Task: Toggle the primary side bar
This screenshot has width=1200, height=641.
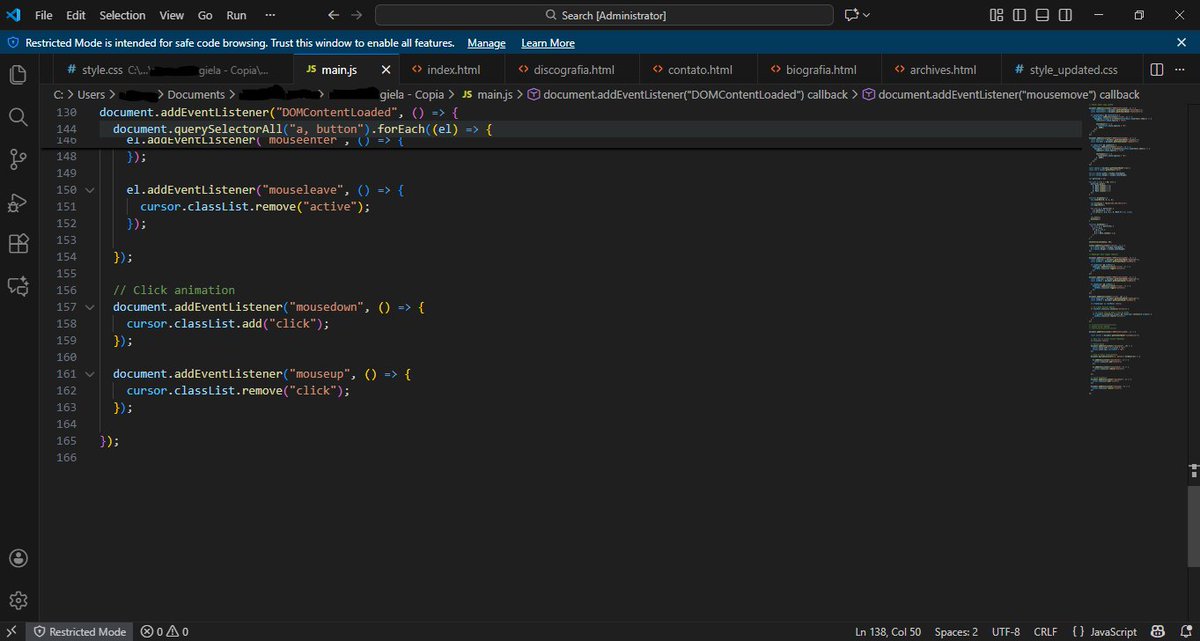Action: [1019, 15]
